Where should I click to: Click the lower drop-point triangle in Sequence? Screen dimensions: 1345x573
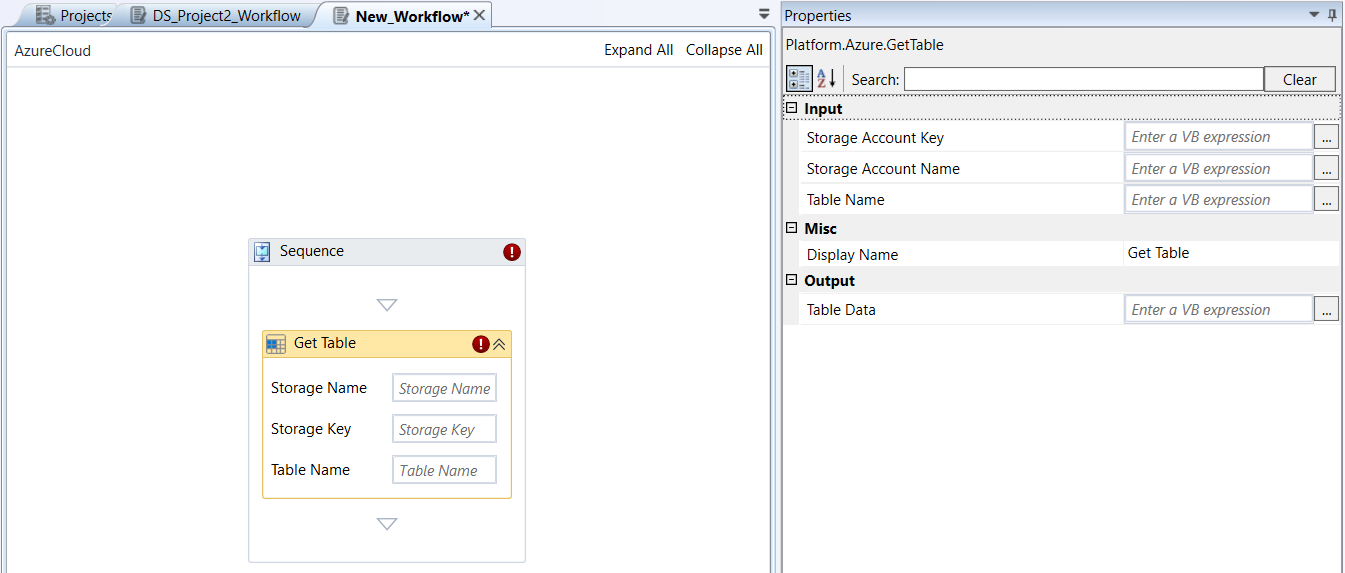click(x=387, y=523)
